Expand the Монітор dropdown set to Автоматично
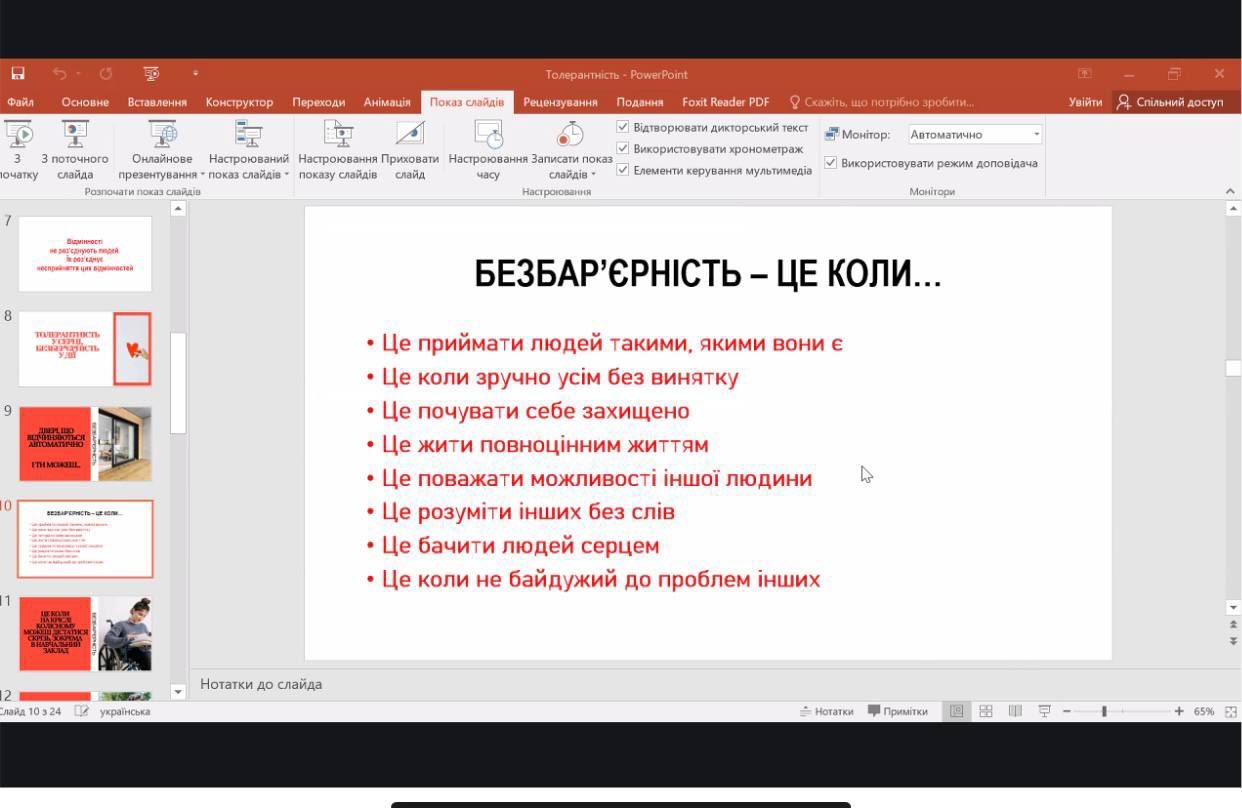Image resolution: width=1242 pixels, height=808 pixels. click(x=1036, y=134)
